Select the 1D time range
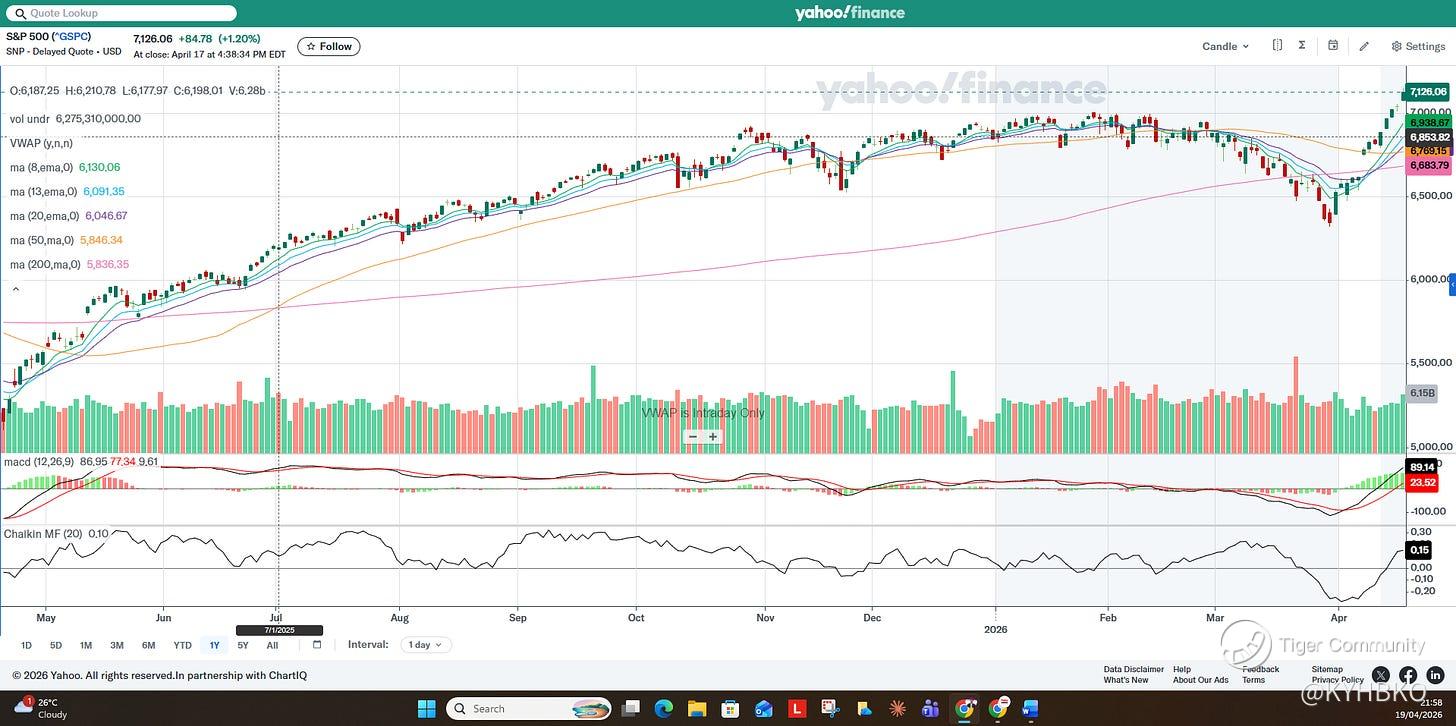This screenshot has width=1456, height=726. (26, 645)
